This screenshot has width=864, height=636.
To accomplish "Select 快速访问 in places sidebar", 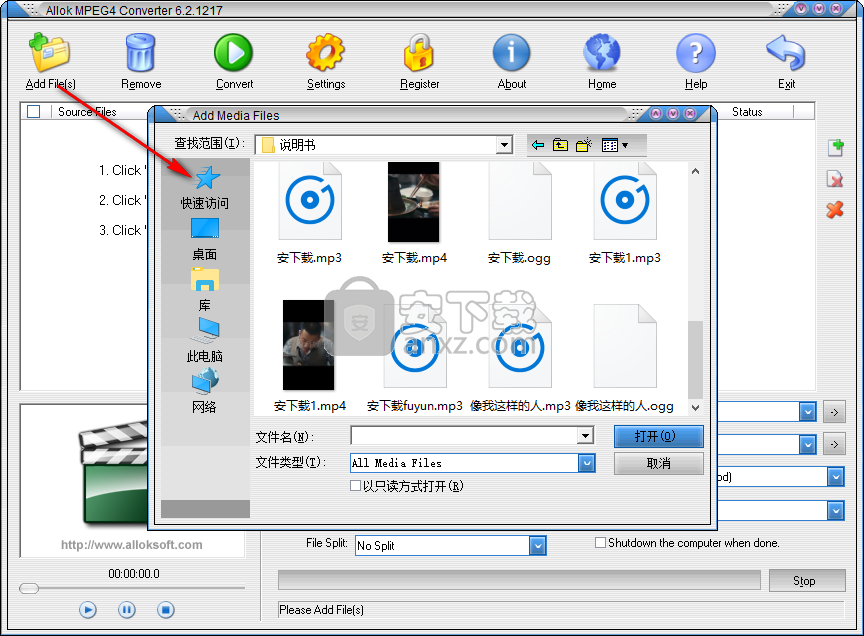I will (x=205, y=187).
